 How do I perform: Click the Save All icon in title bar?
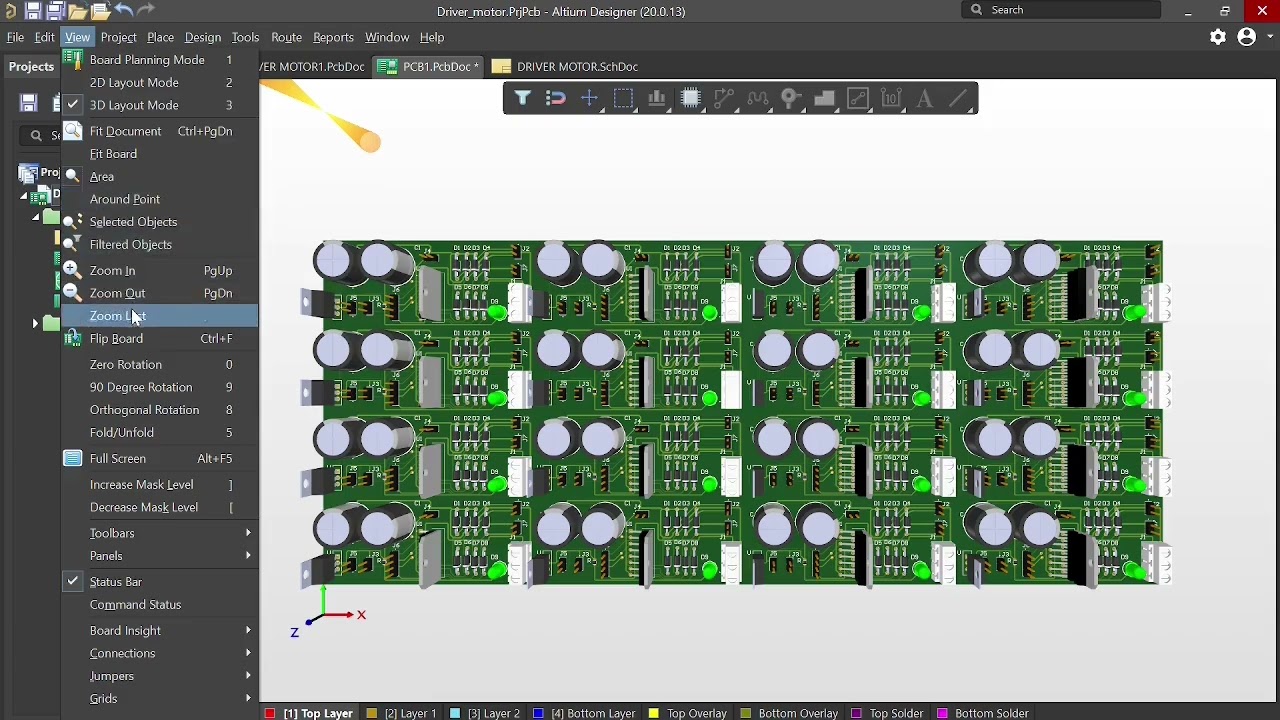(55, 11)
